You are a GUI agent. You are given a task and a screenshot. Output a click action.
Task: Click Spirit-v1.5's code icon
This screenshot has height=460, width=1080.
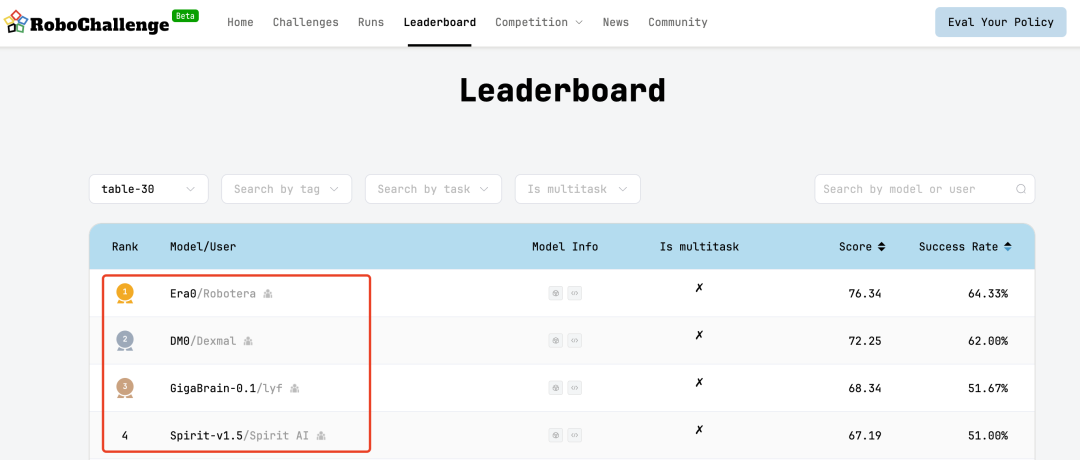pos(574,435)
